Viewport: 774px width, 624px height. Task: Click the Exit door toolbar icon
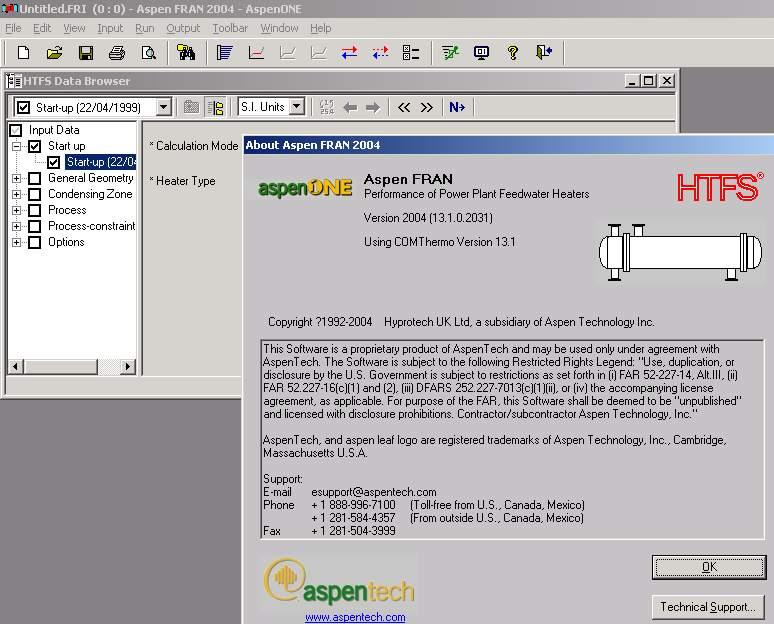544,52
